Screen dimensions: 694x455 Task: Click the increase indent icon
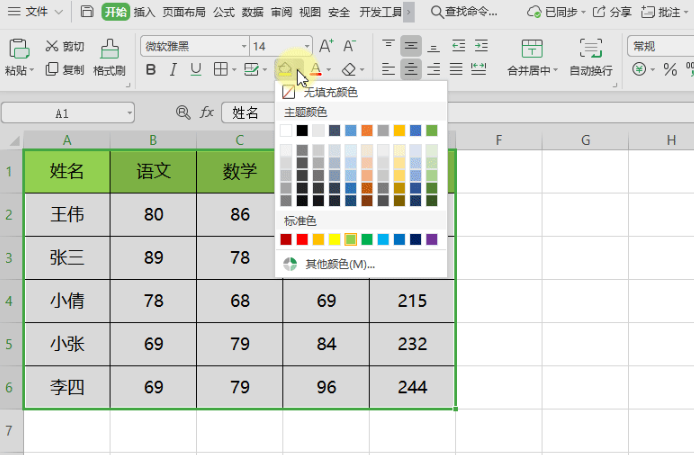(x=481, y=46)
